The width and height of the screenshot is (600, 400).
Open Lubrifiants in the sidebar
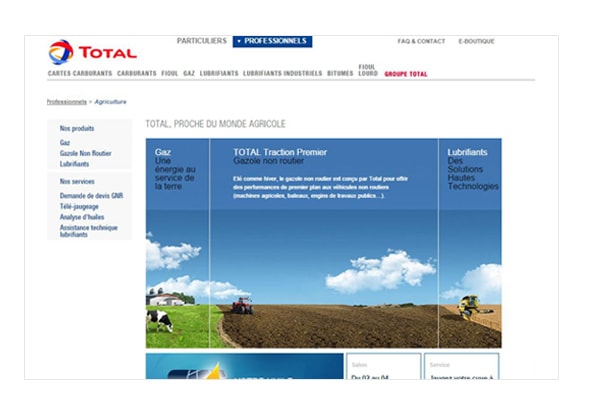coord(74,164)
